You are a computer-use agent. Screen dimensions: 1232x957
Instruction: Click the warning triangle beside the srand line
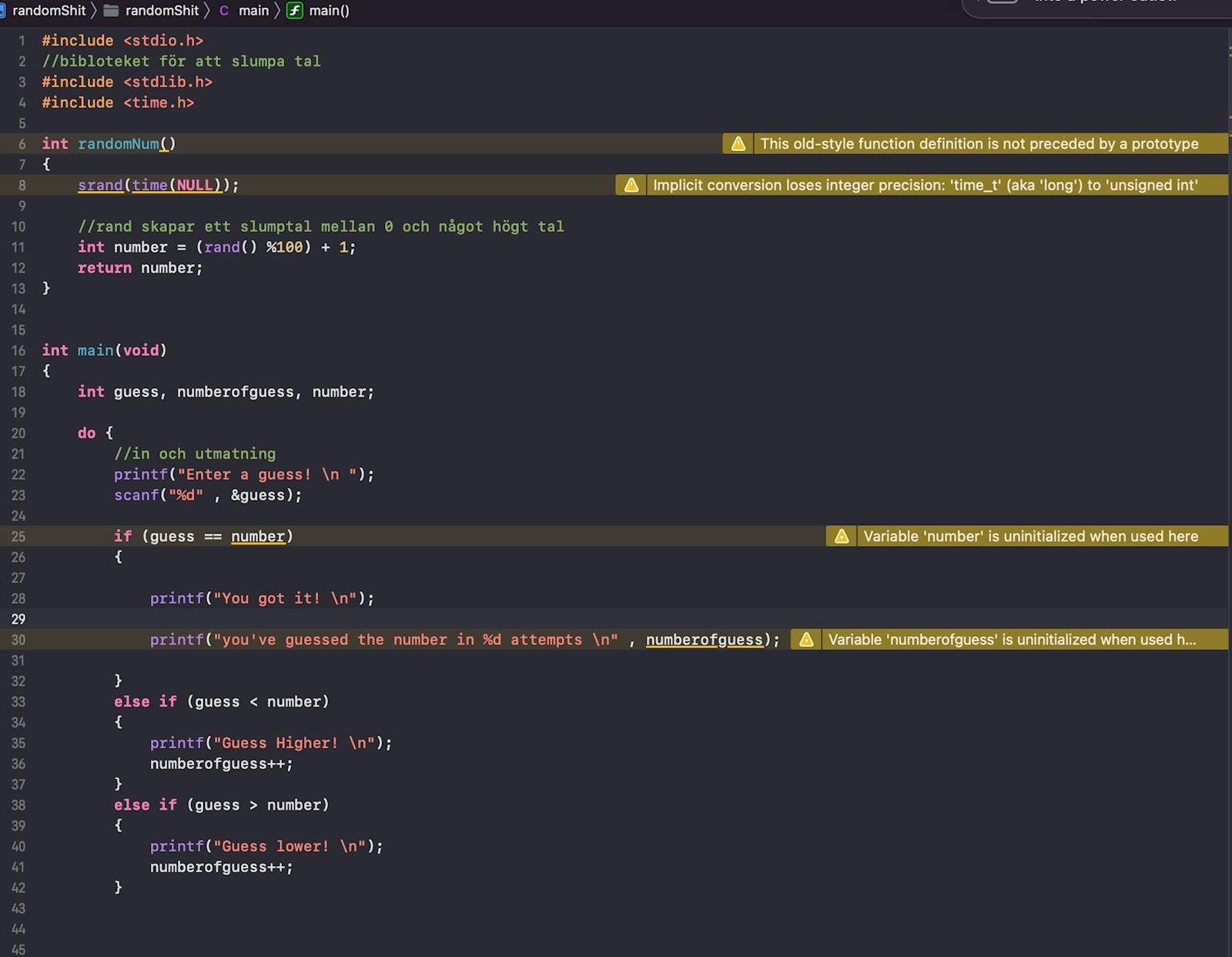(x=631, y=186)
